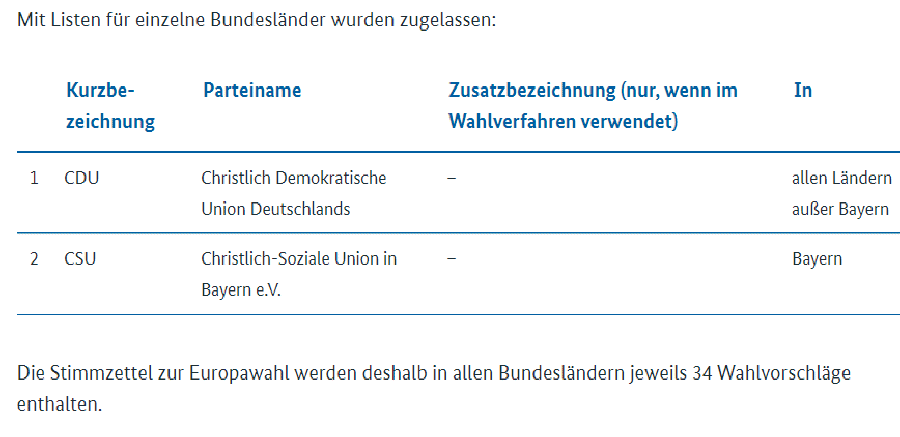Click the row number 2 cell
Viewport: 900px width, 437px height.
(x=34, y=259)
